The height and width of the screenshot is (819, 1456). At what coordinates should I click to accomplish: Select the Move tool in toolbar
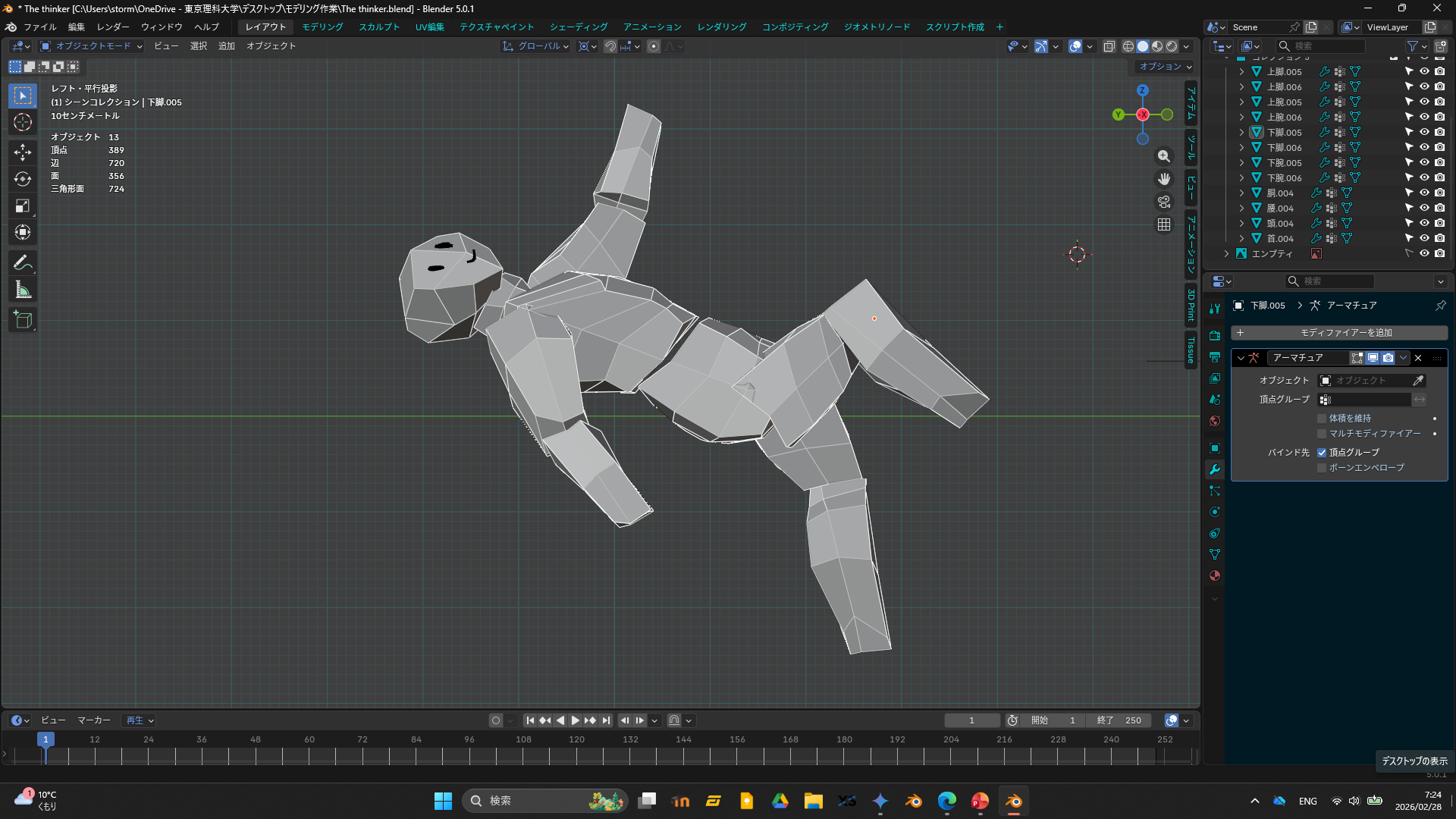[x=23, y=152]
